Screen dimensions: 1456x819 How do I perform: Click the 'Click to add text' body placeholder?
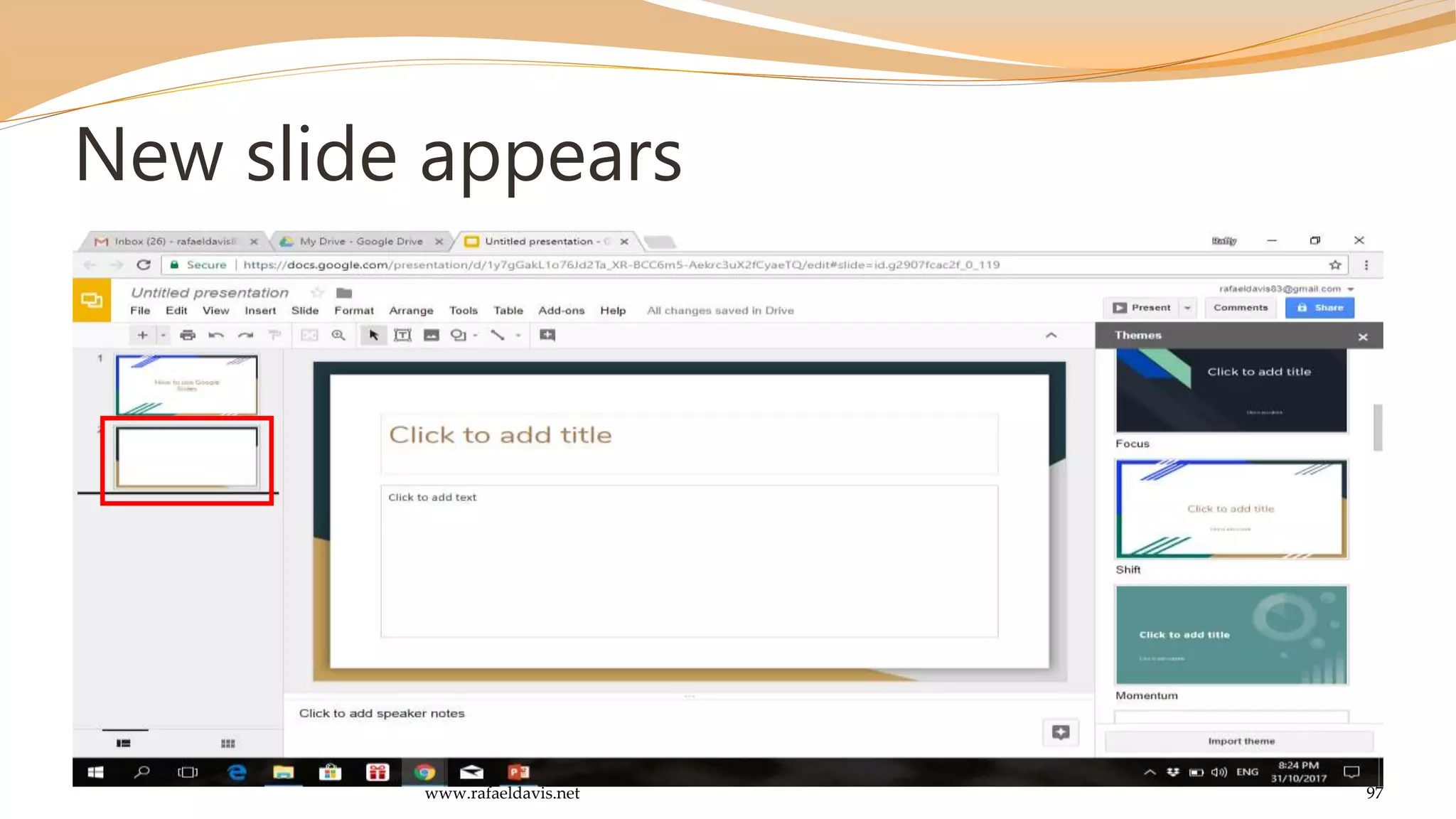click(689, 562)
